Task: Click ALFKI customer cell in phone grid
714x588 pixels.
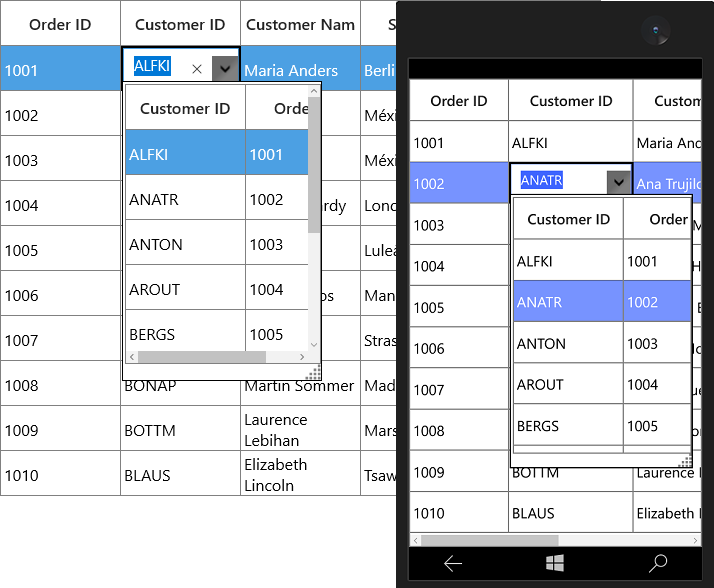Action: [x=571, y=142]
